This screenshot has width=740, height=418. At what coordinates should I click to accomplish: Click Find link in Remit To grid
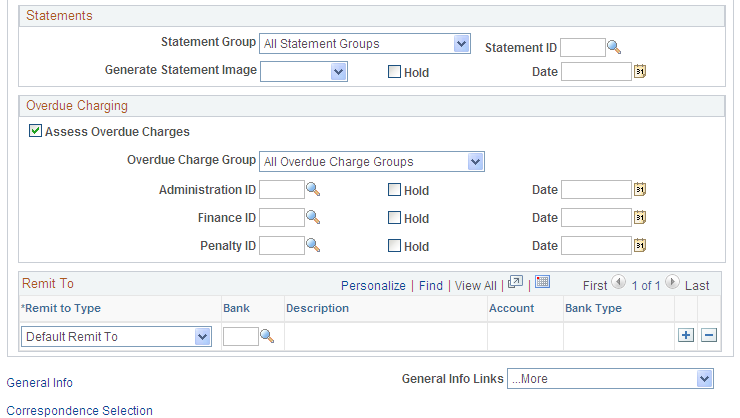point(431,285)
